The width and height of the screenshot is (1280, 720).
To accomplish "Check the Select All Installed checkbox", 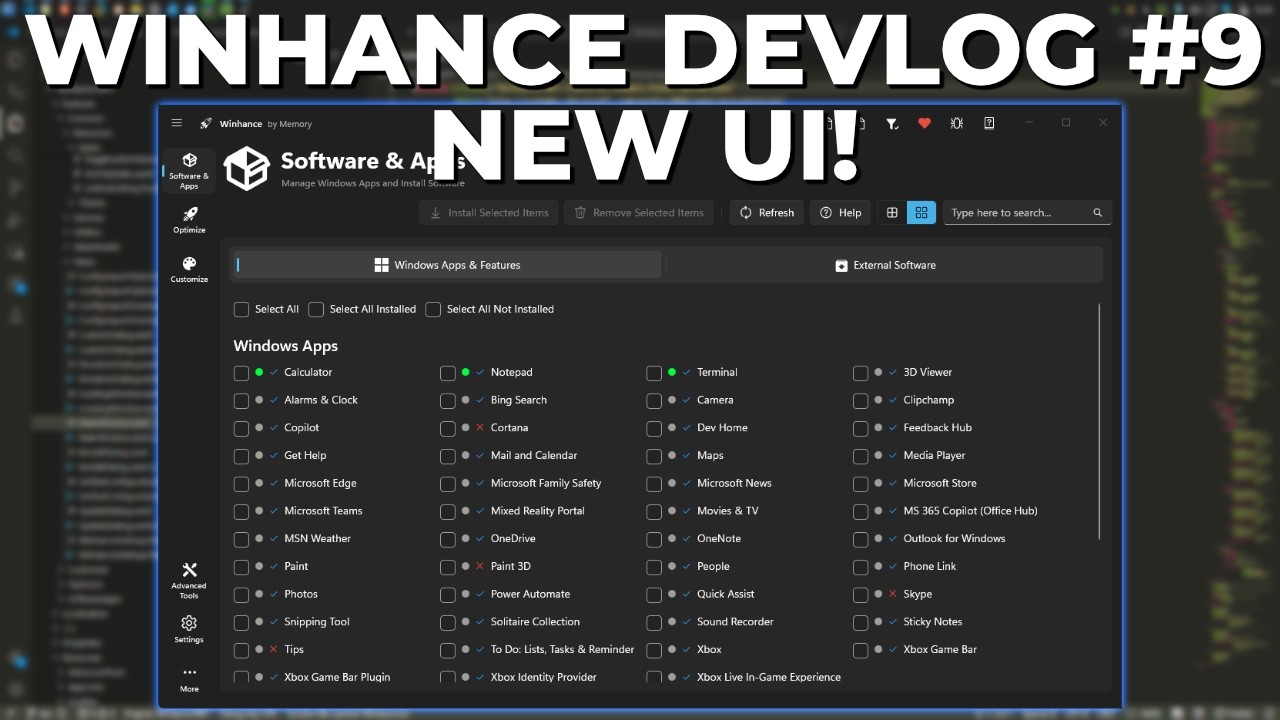I will [x=316, y=310].
